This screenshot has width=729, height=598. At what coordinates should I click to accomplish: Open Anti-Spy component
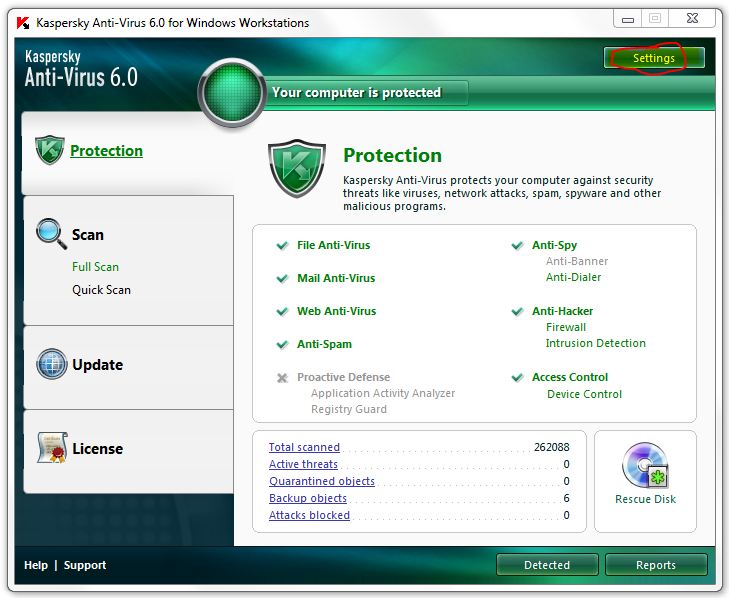coord(555,245)
